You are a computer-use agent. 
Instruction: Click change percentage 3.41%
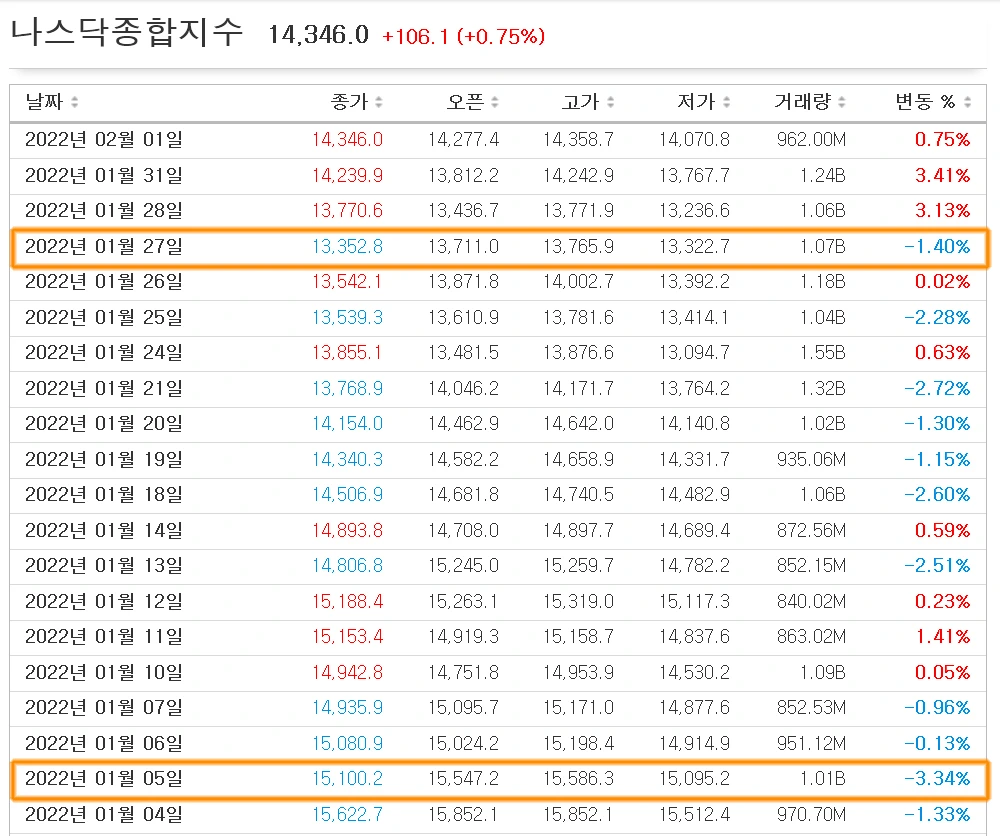[943, 175]
